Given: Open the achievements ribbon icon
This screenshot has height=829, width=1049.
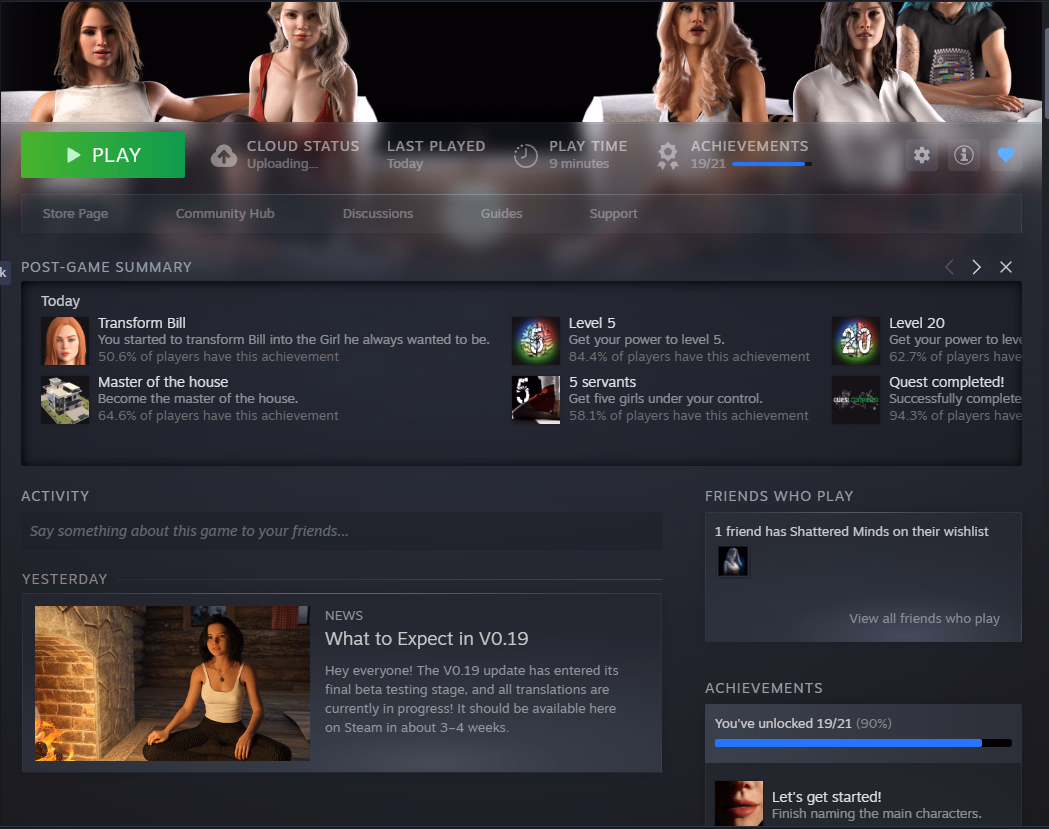Looking at the screenshot, I should [668, 156].
